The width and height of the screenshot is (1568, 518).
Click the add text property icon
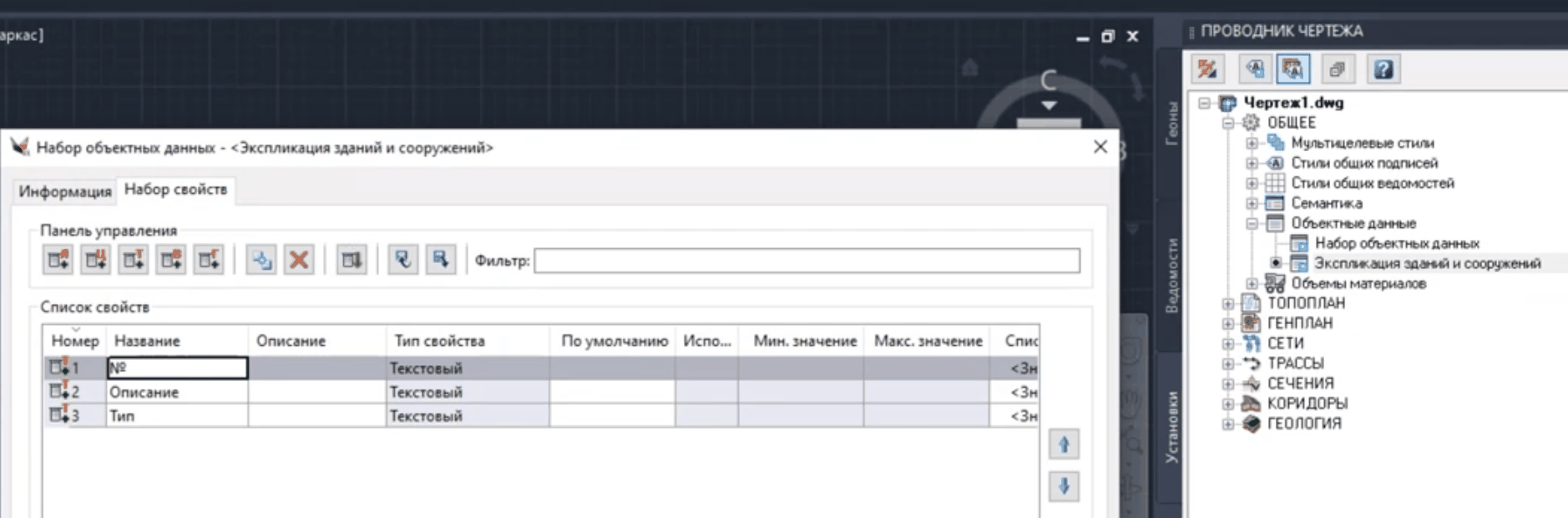click(x=134, y=261)
